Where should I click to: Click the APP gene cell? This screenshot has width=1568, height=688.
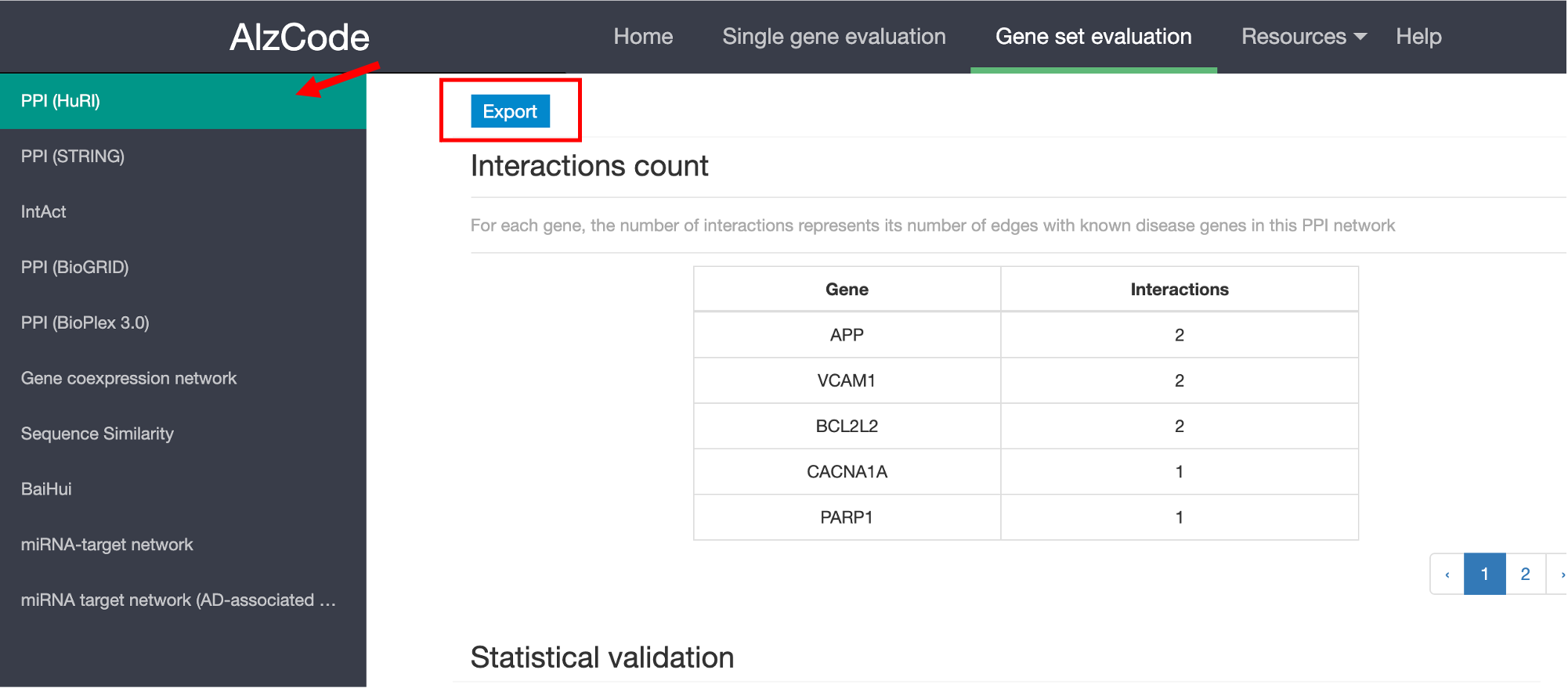(847, 335)
